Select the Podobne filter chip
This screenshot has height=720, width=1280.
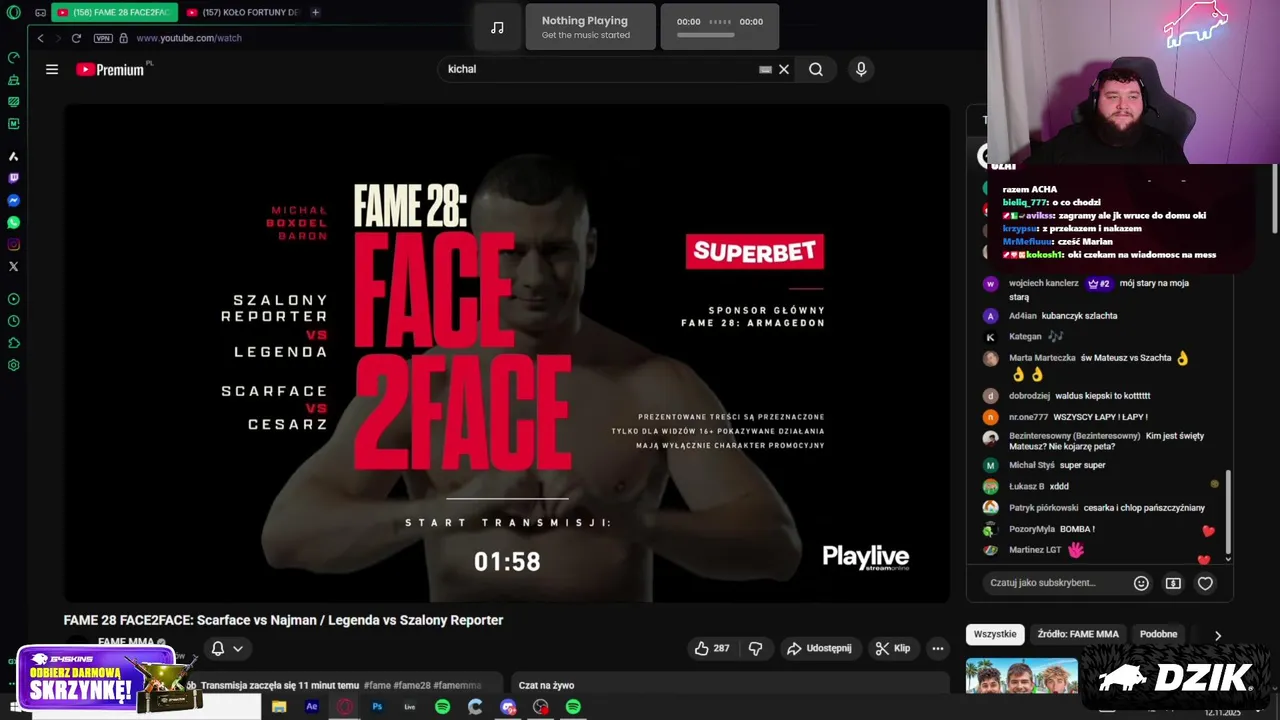click(x=1158, y=634)
